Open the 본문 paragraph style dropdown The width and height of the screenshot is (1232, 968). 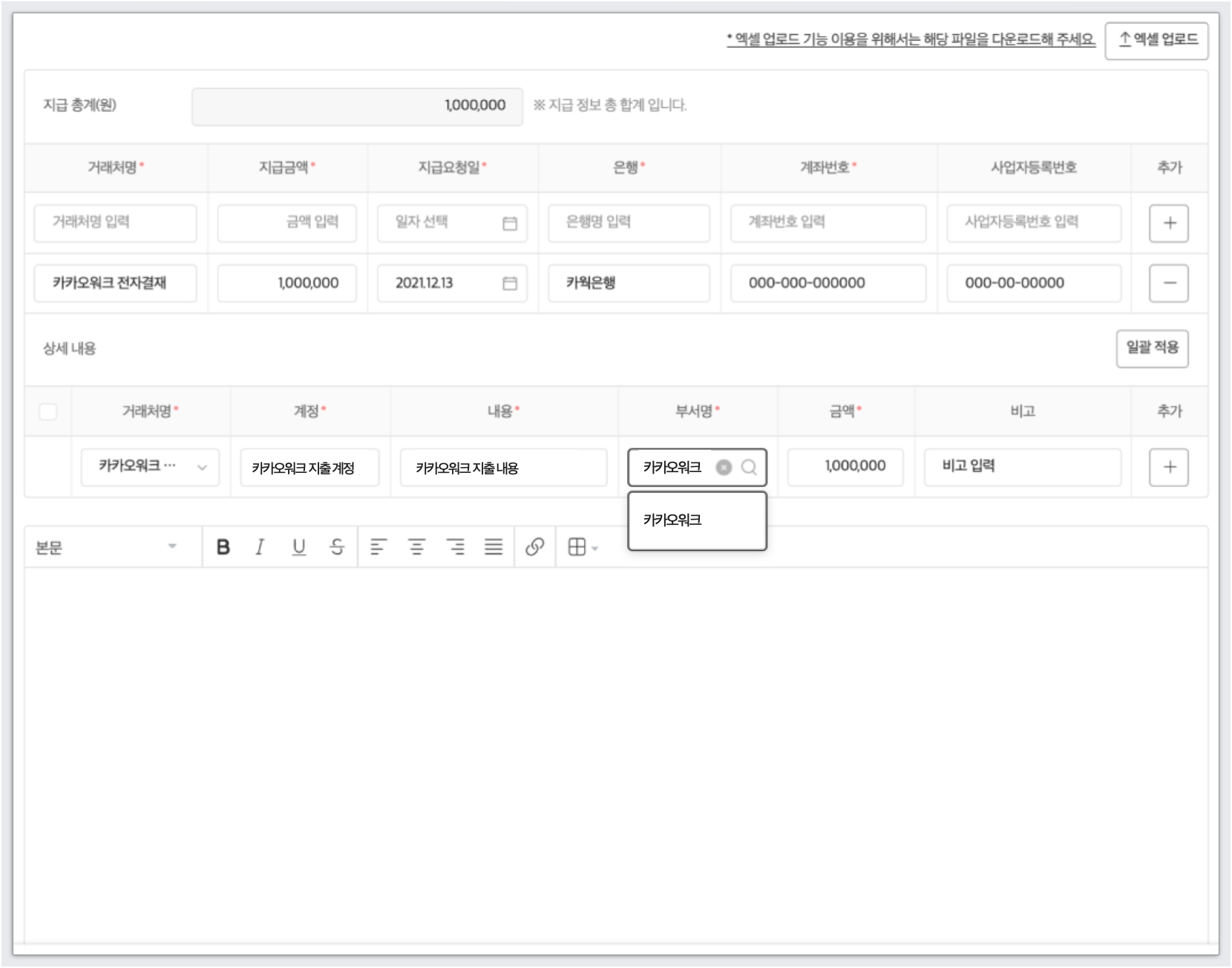click(x=108, y=547)
